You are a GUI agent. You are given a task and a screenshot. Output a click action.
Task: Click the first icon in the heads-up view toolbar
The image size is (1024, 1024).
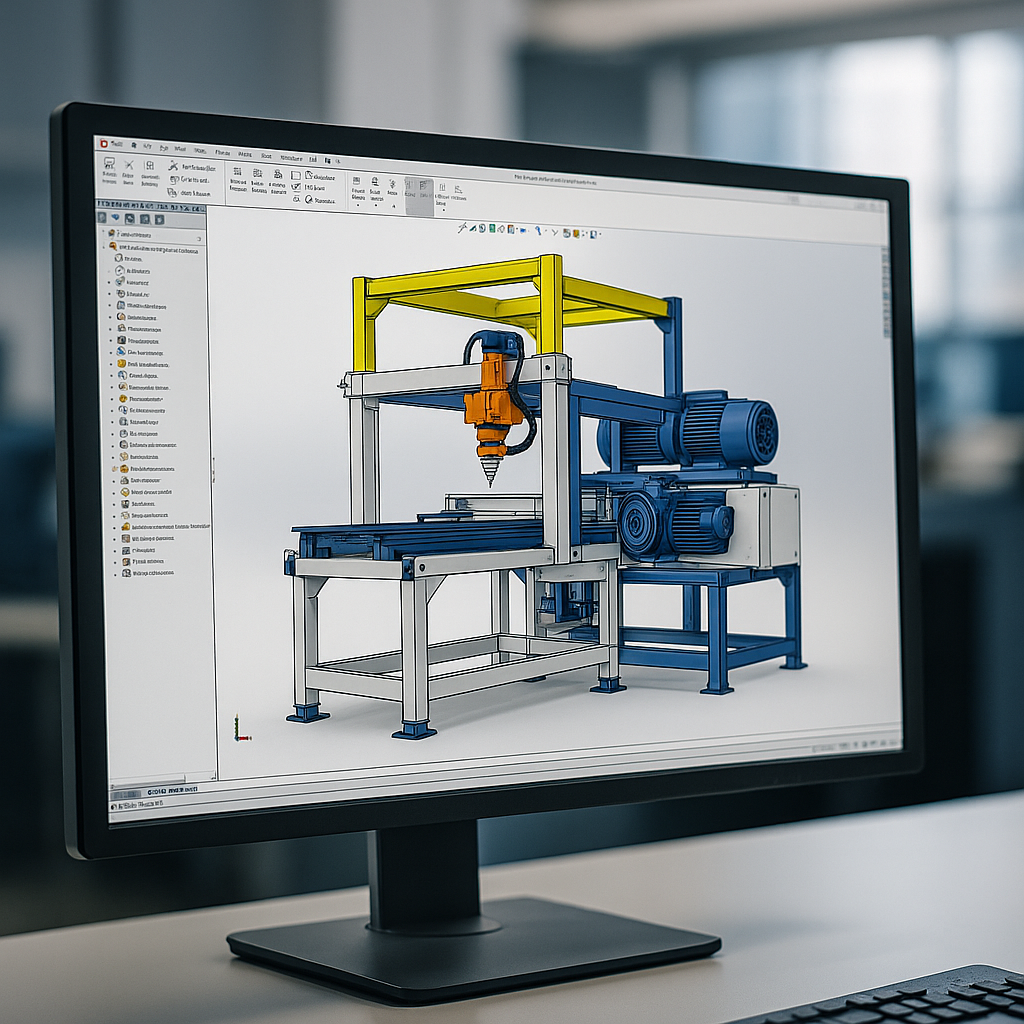[462, 228]
